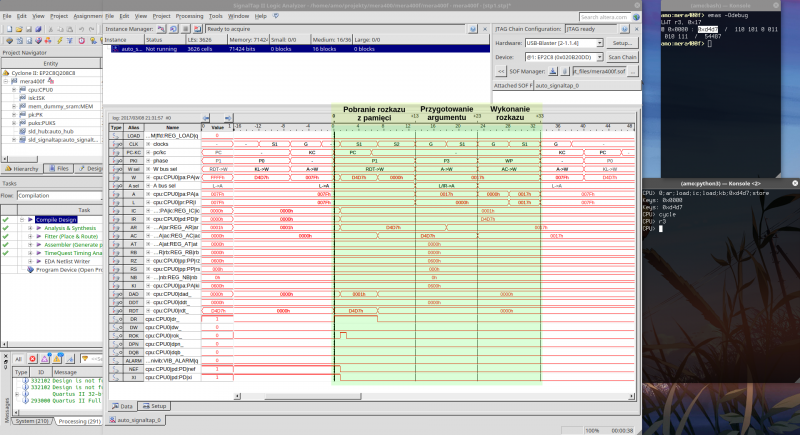Click the right arrow above waveform Value column
This screenshot has width=800, height=435.
pyautogui.click(x=230, y=117)
